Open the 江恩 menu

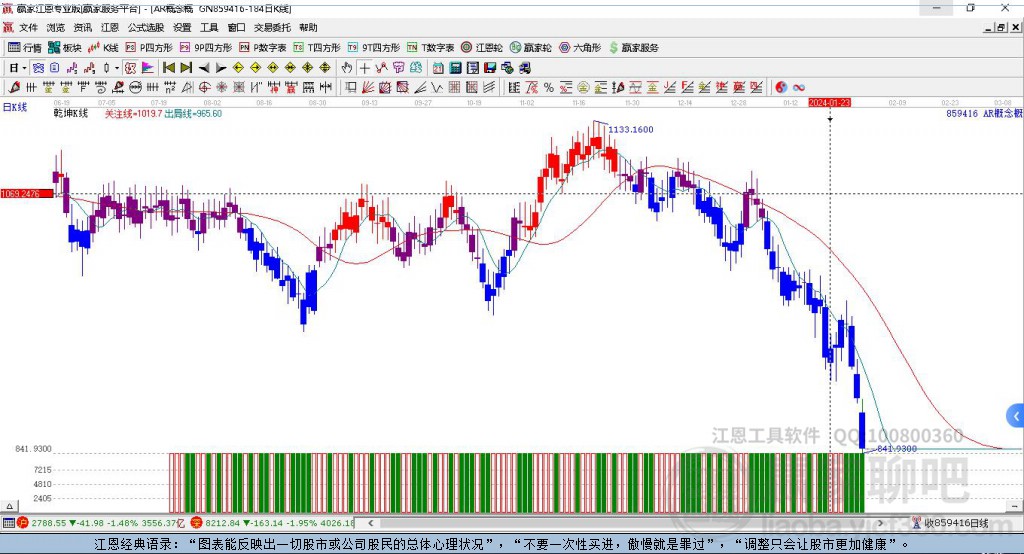coord(109,28)
